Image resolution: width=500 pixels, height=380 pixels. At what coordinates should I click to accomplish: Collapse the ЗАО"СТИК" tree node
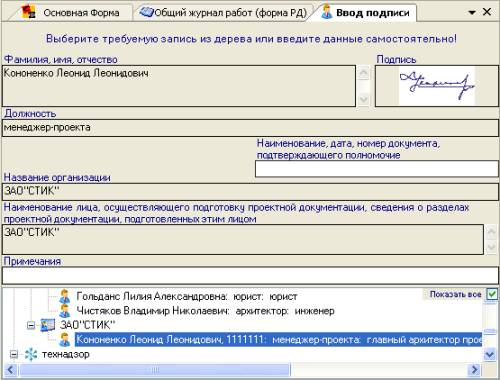tap(31, 325)
